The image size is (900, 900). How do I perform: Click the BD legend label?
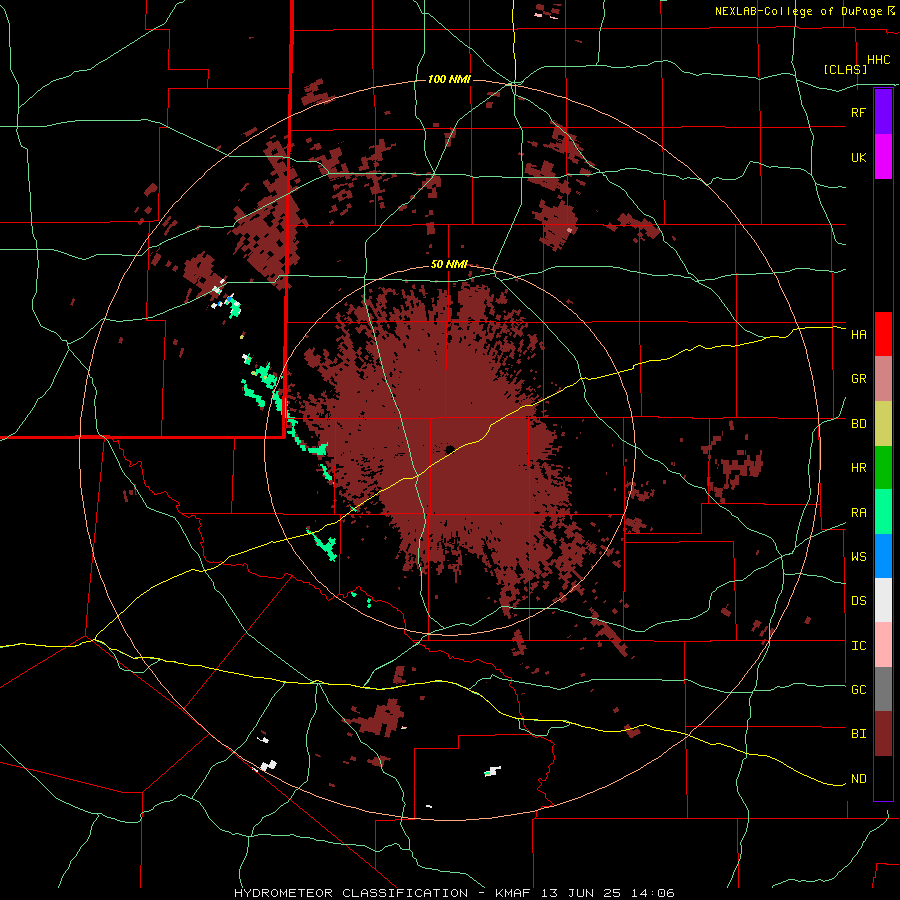pyautogui.click(x=858, y=424)
